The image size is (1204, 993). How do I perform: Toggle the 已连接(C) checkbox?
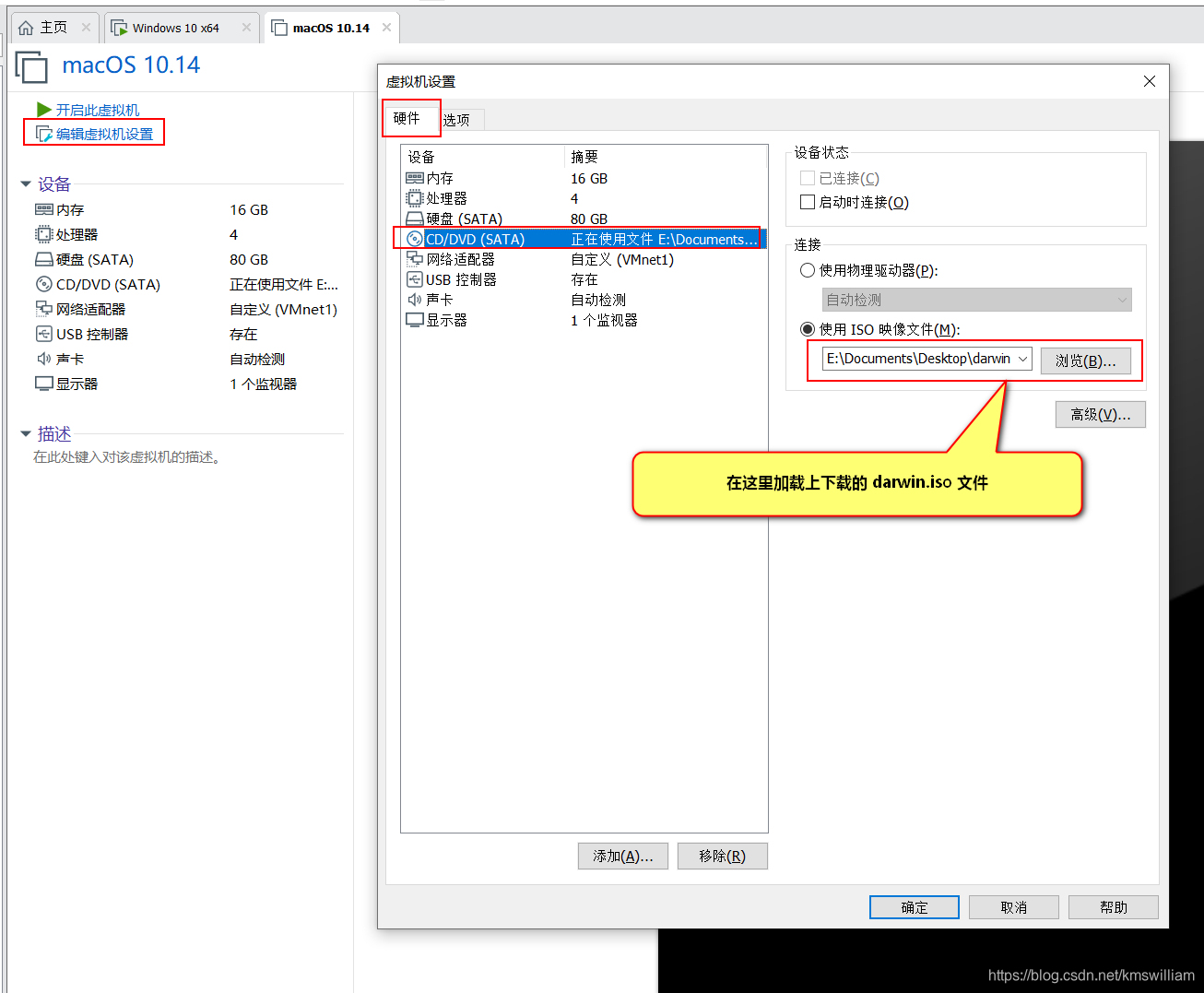(808, 178)
